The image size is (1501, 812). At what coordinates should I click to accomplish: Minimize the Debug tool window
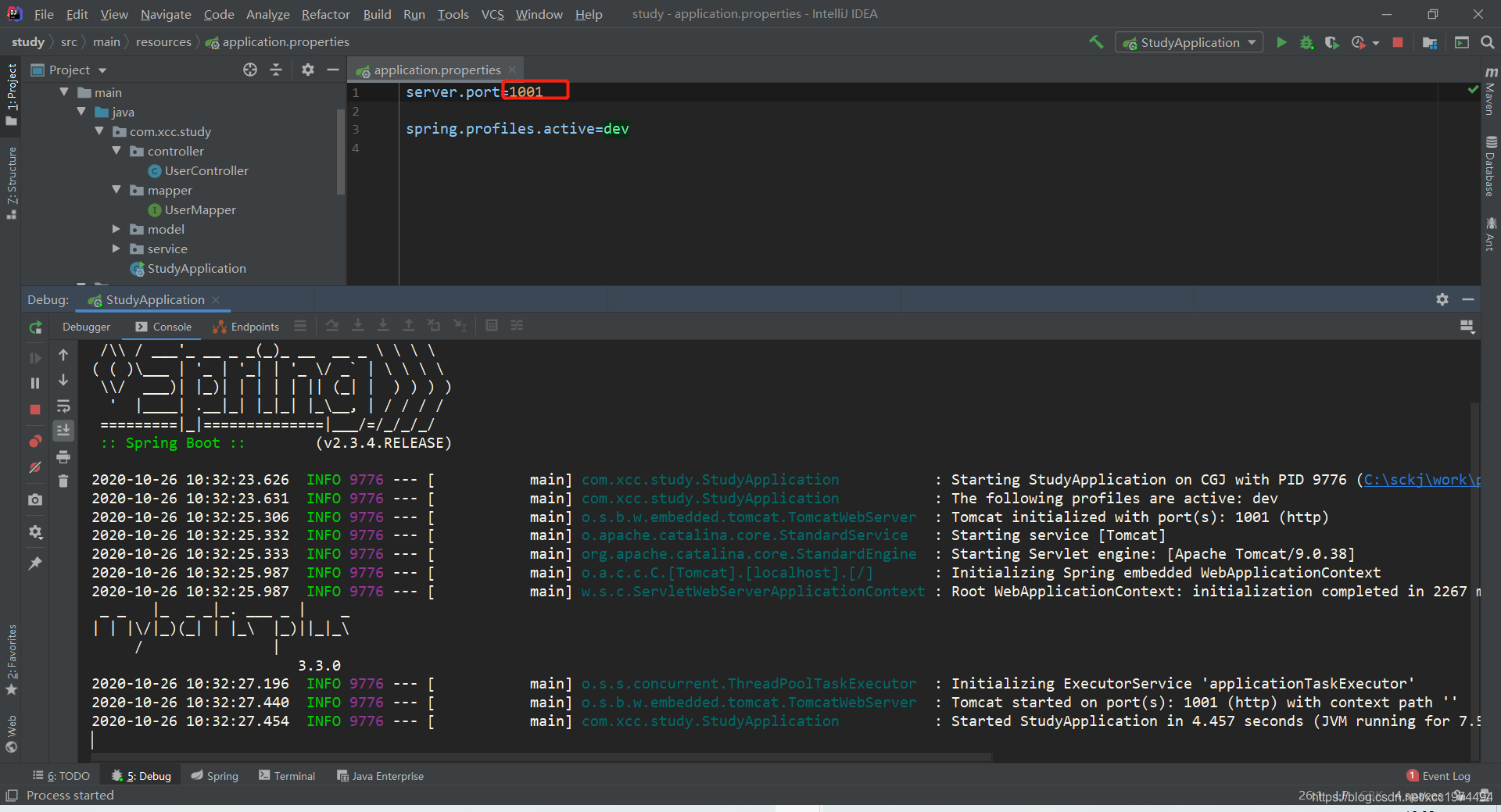pyautogui.click(x=1468, y=299)
